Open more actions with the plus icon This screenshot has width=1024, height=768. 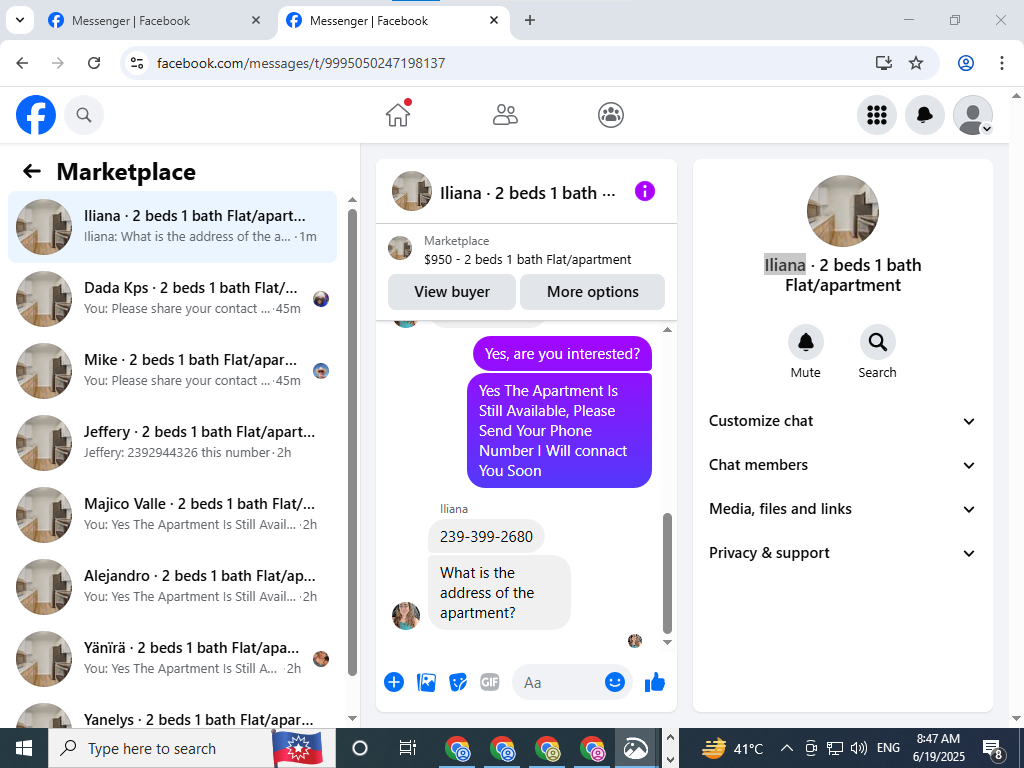tap(394, 682)
